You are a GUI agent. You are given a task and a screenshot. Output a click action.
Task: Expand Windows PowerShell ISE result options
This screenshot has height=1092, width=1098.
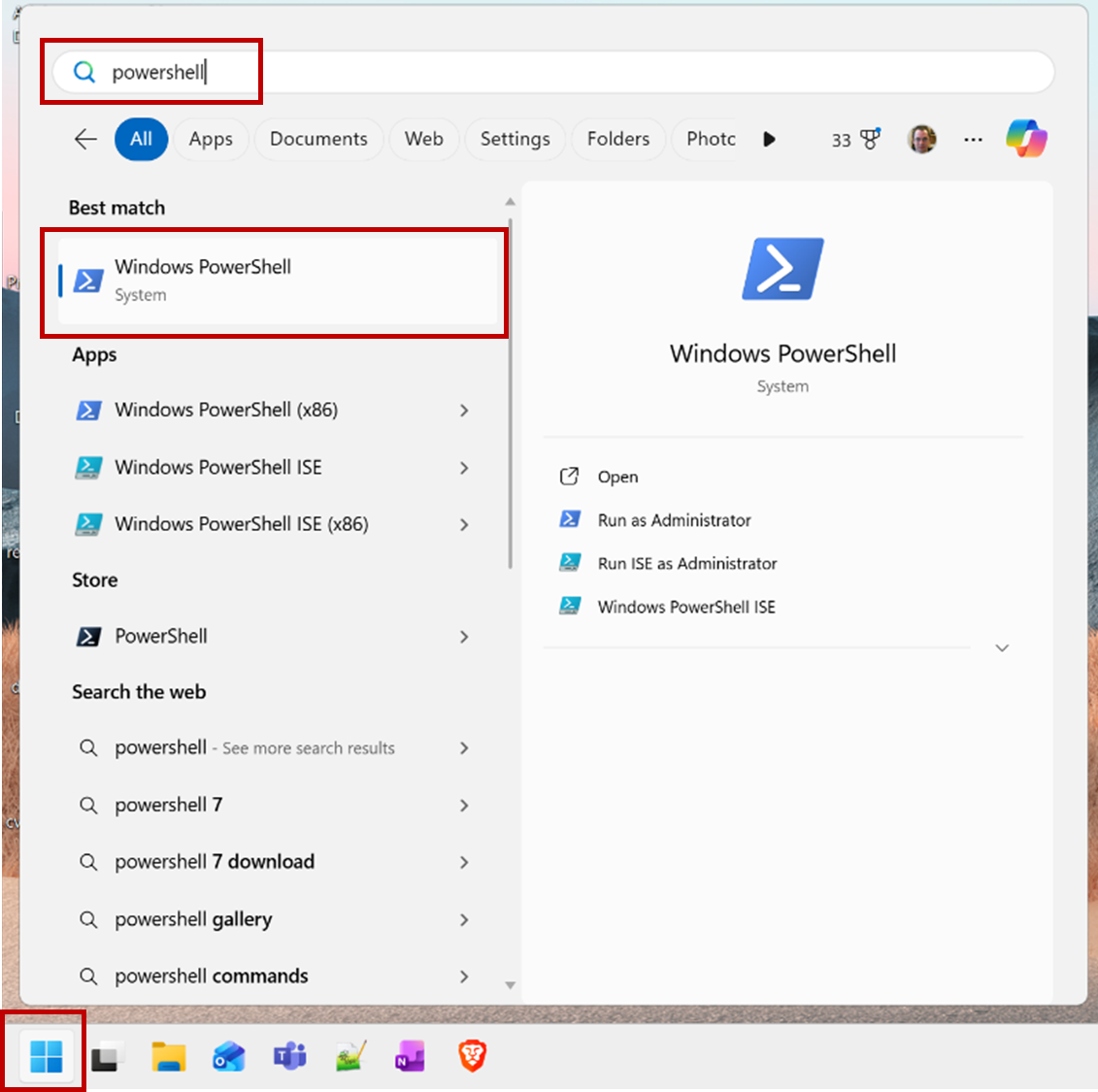tap(464, 468)
